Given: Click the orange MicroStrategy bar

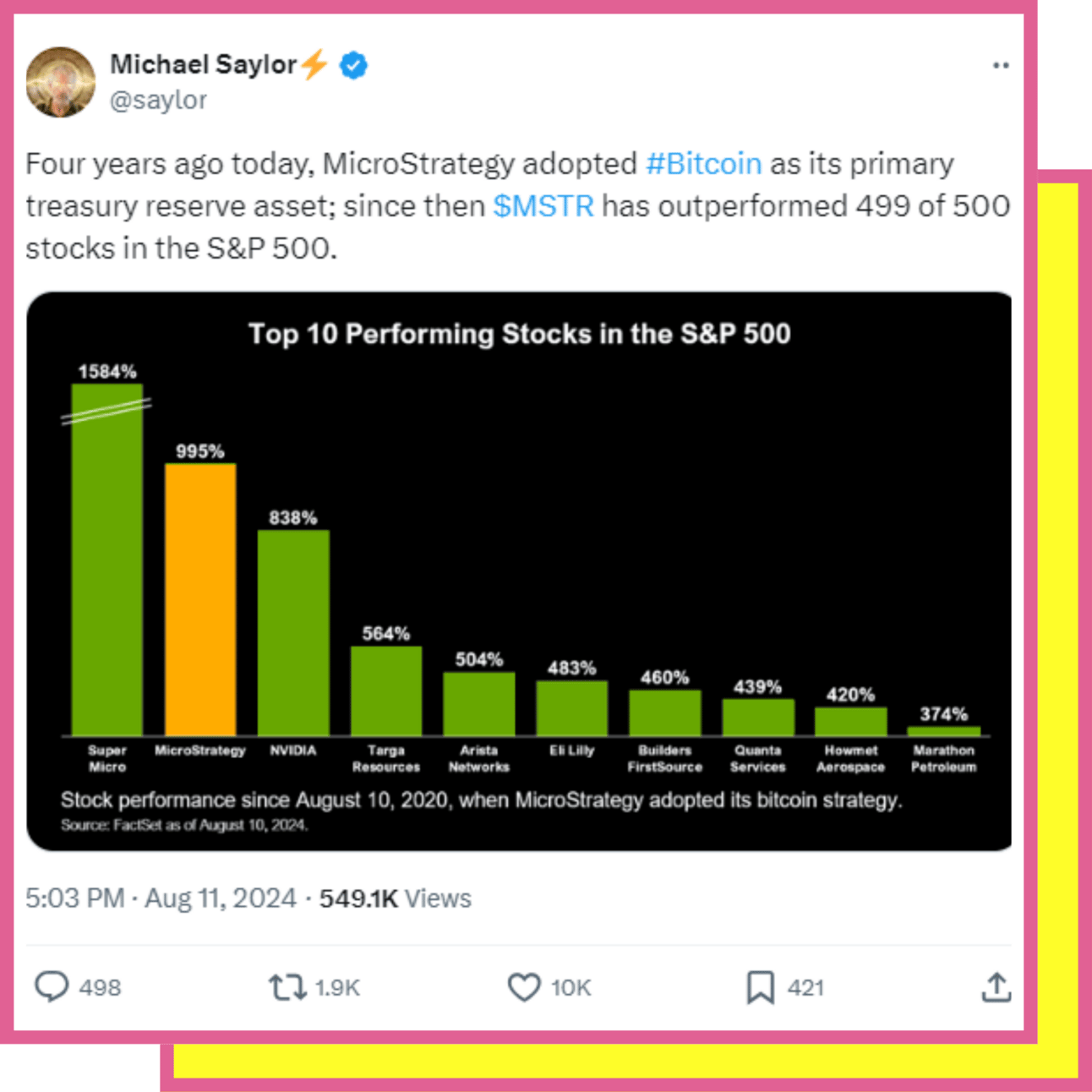Looking at the screenshot, I should pyautogui.click(x=200, y=600).
